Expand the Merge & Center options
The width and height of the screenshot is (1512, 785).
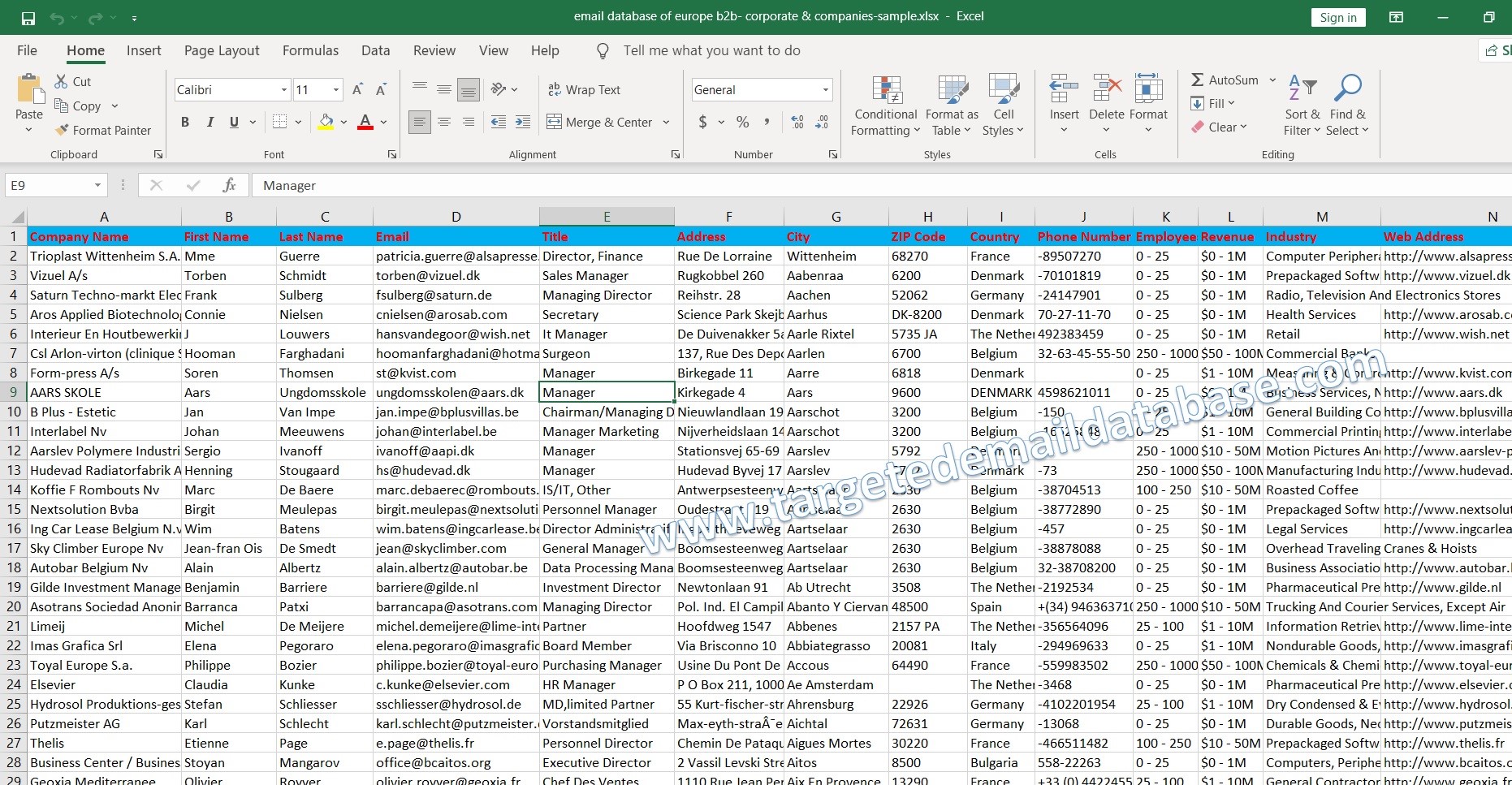click(x=666, y=122)
